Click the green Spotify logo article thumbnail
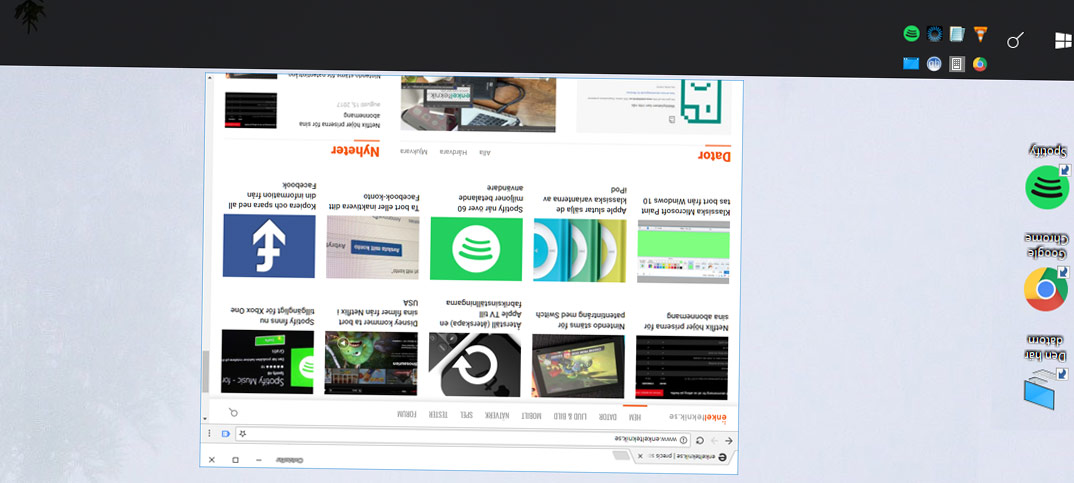The width and height of the screenshot is (1074, 483). coord(476,249)
